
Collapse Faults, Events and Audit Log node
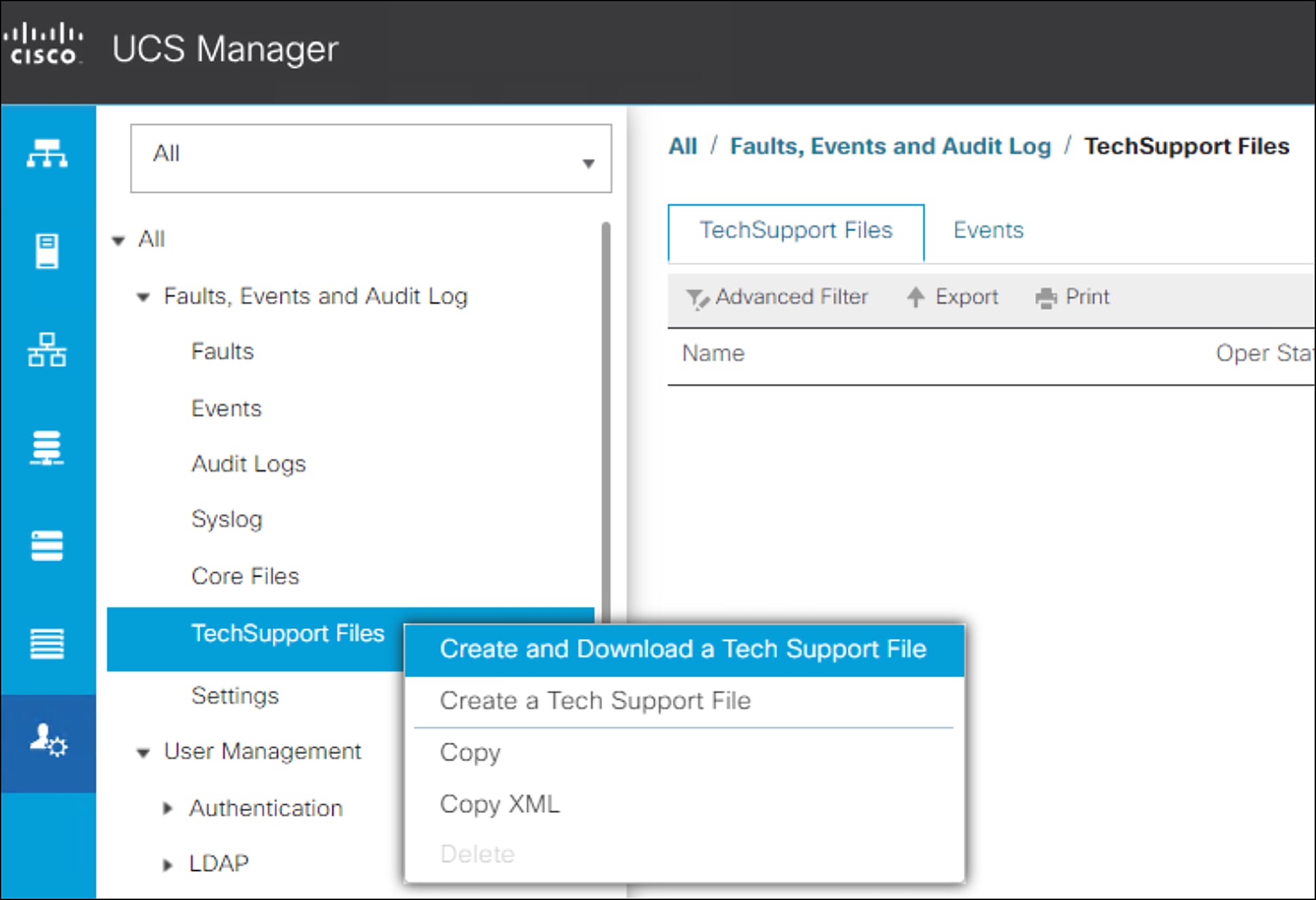[x=143, y=297]
